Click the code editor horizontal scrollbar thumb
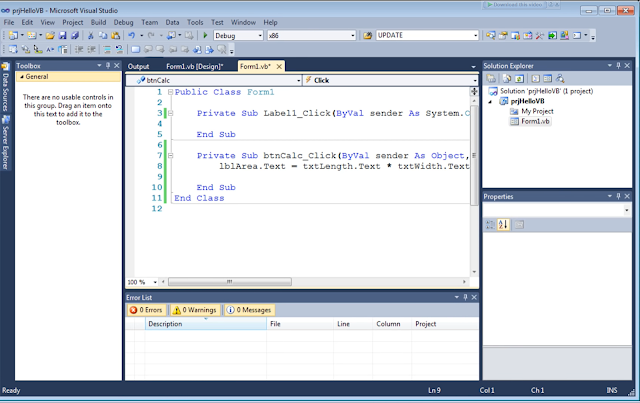The height and width of the screenshot is (403, 640). pyautogui.click(x=230, y=282)
